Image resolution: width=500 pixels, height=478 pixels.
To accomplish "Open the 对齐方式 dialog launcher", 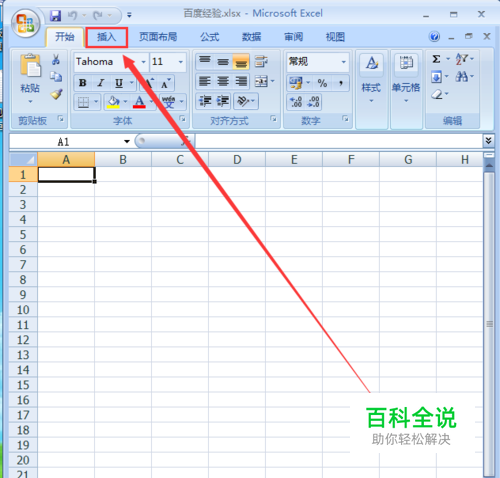I will click(x=273, y=118).
